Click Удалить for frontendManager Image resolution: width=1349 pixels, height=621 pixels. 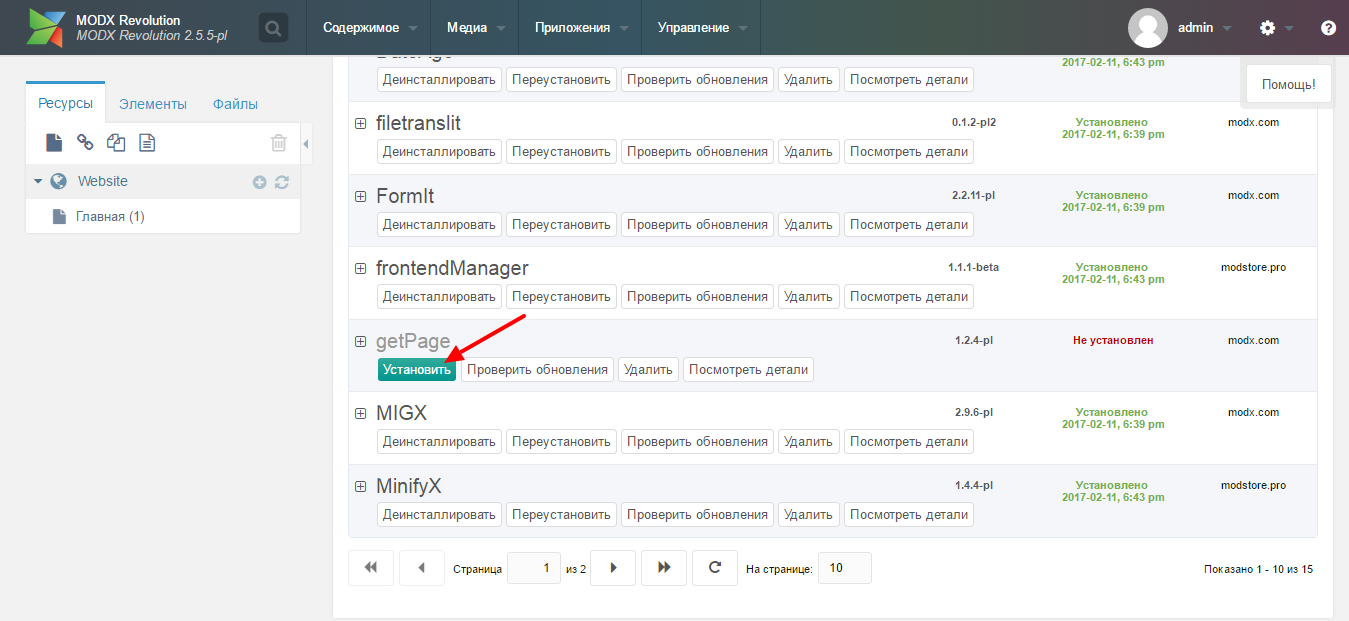tap(808, 296)
